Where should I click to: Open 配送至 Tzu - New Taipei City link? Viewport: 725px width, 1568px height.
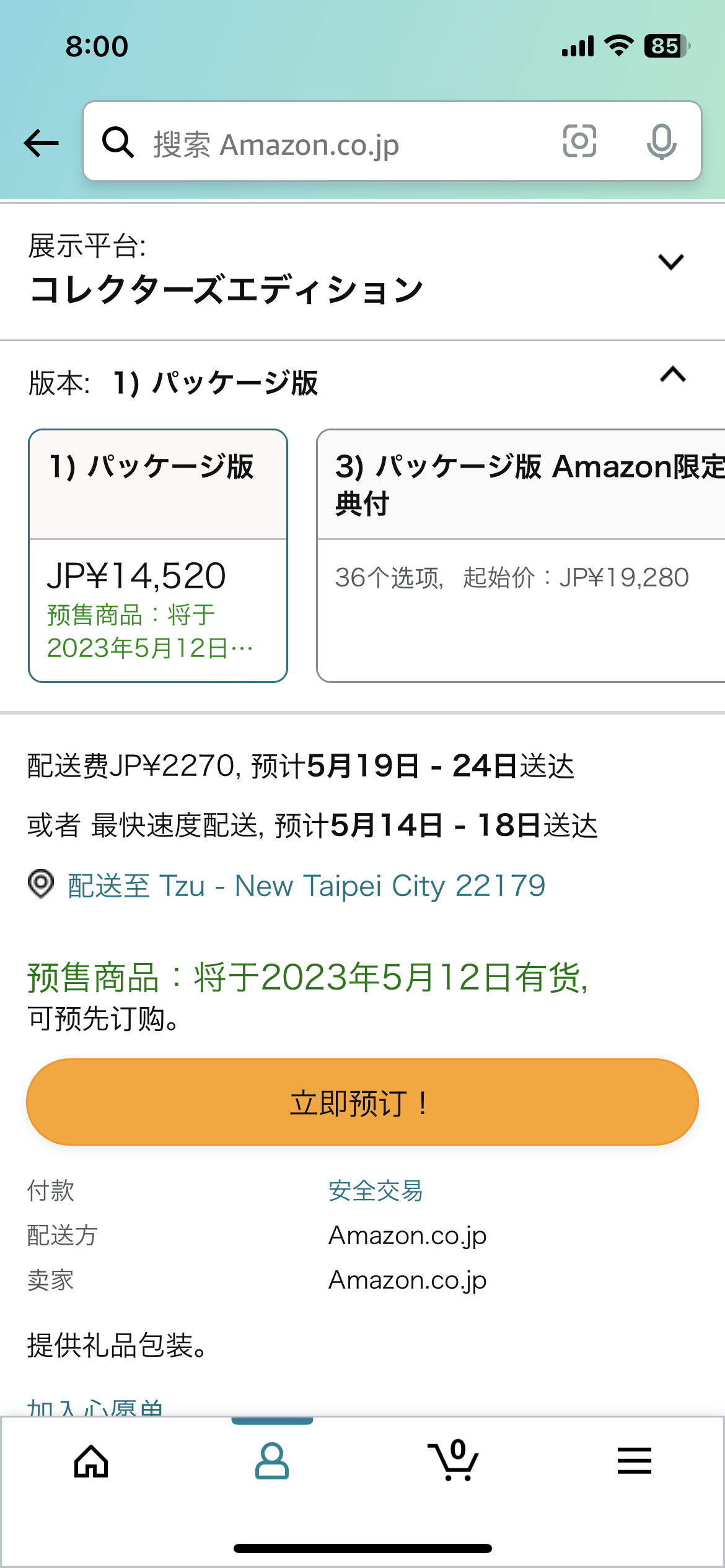(x=306, y=886)
